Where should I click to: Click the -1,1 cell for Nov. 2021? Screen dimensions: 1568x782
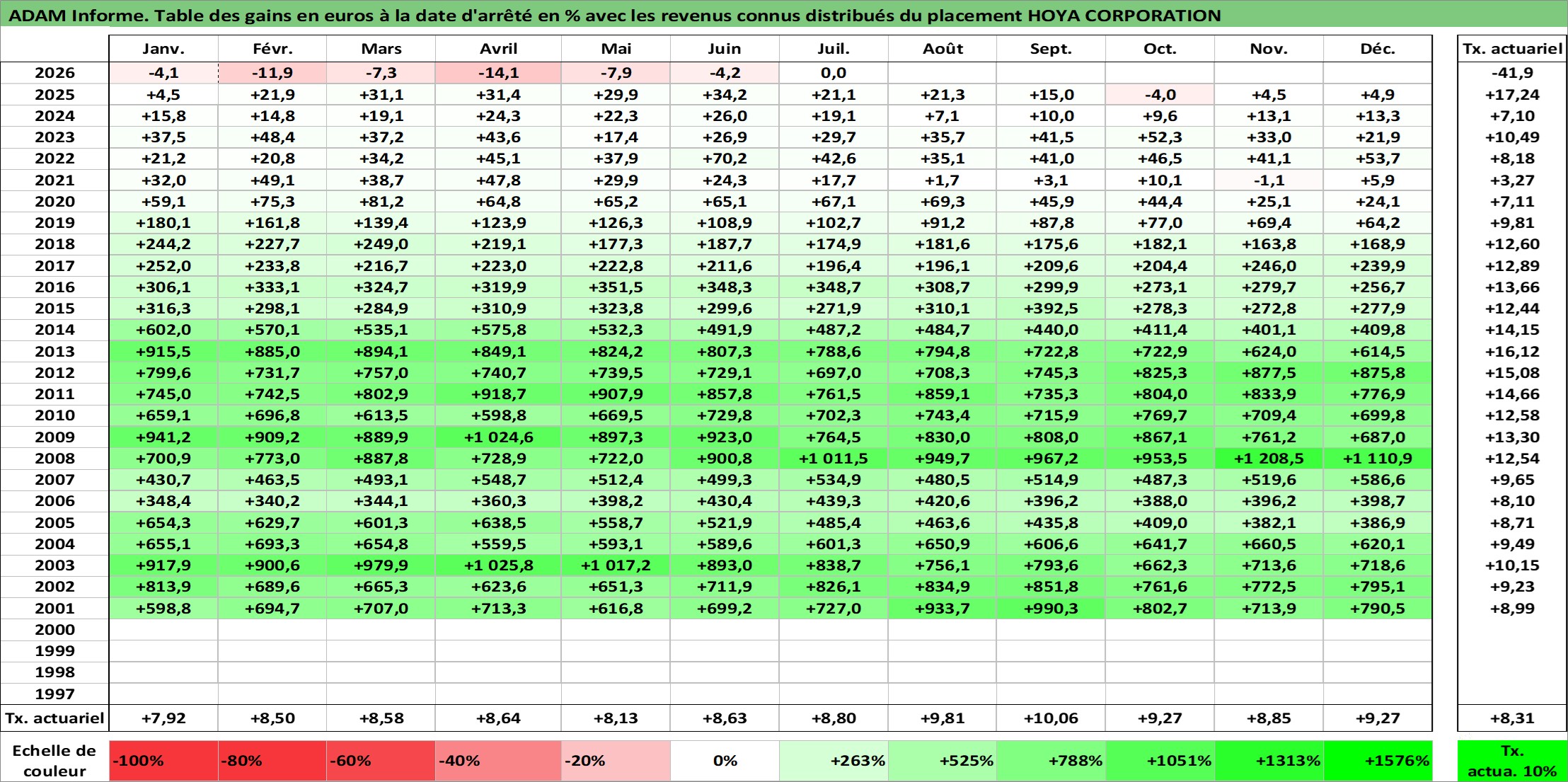click(x=1269, y=180)
